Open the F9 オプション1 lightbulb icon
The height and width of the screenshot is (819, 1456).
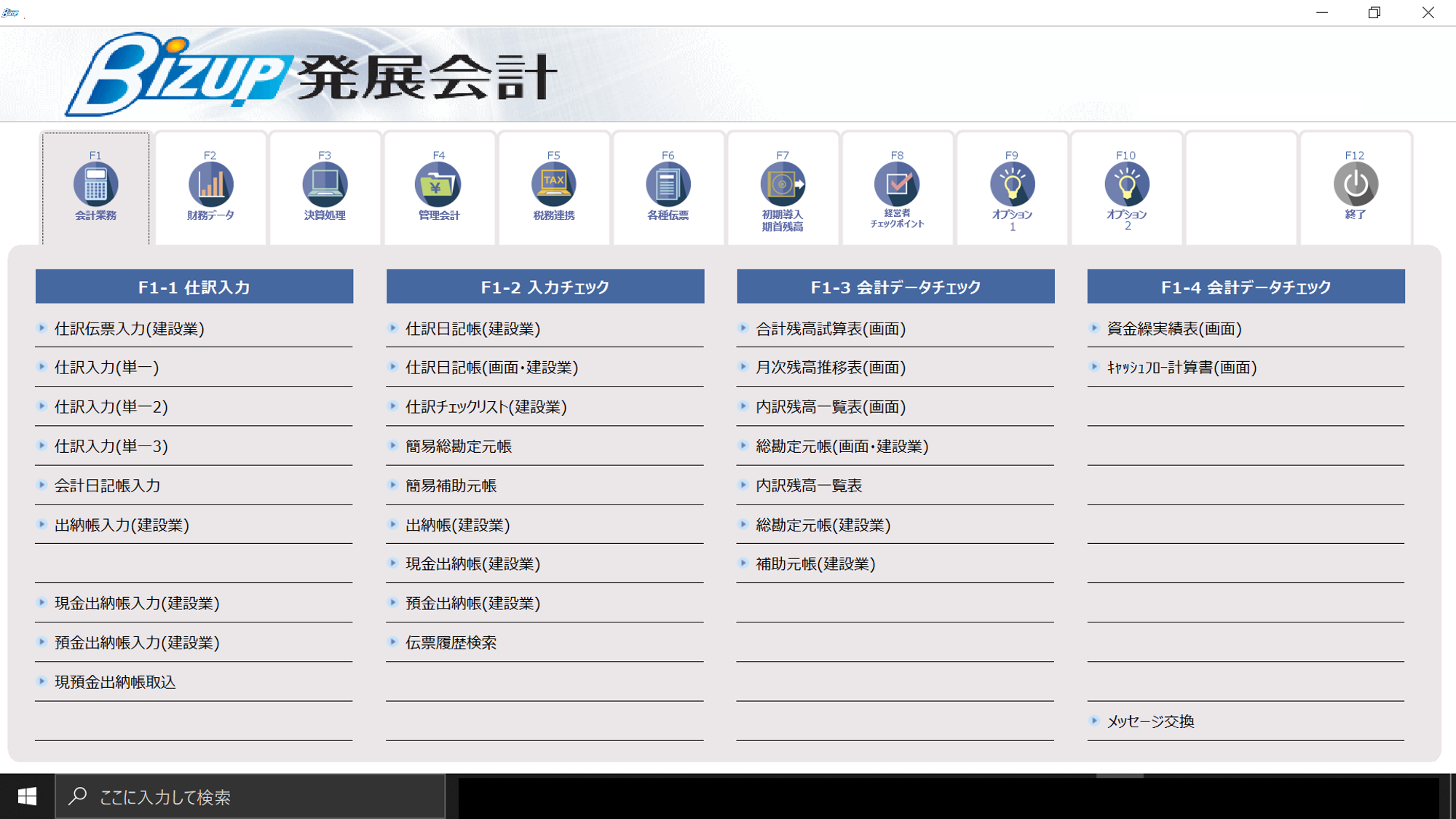click(x=1012, y=185)
